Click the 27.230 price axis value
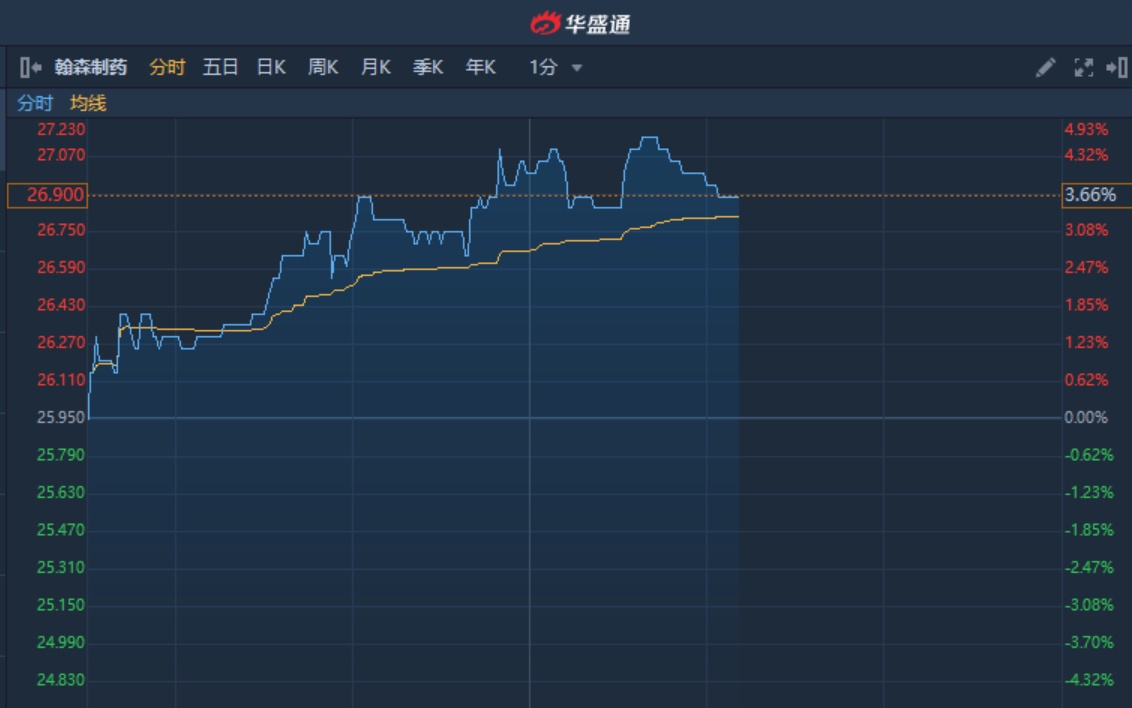1132x708 pixels. coord(61,129)
